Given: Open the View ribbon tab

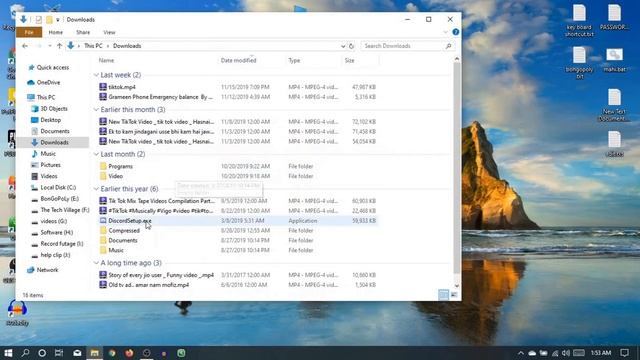Looking at the screenshot, I should coord(109,32).
